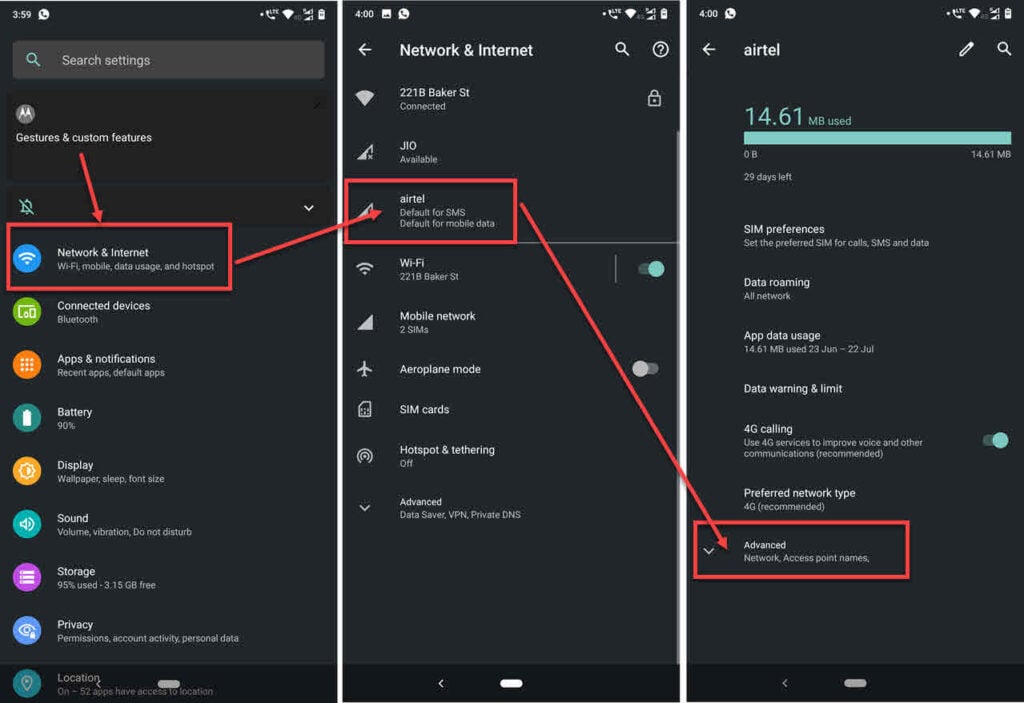Image resolution: width=1024 pixels, height=703 pixels.
Task: Open Apps & notifications settings
Action: click(169, 365)
